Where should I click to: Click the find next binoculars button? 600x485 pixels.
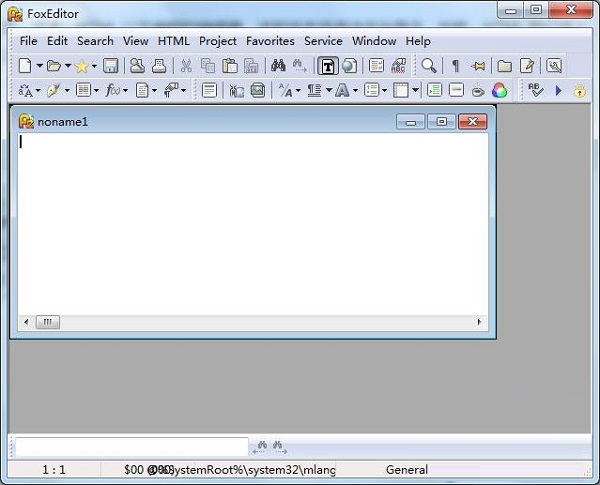point(279,447)
